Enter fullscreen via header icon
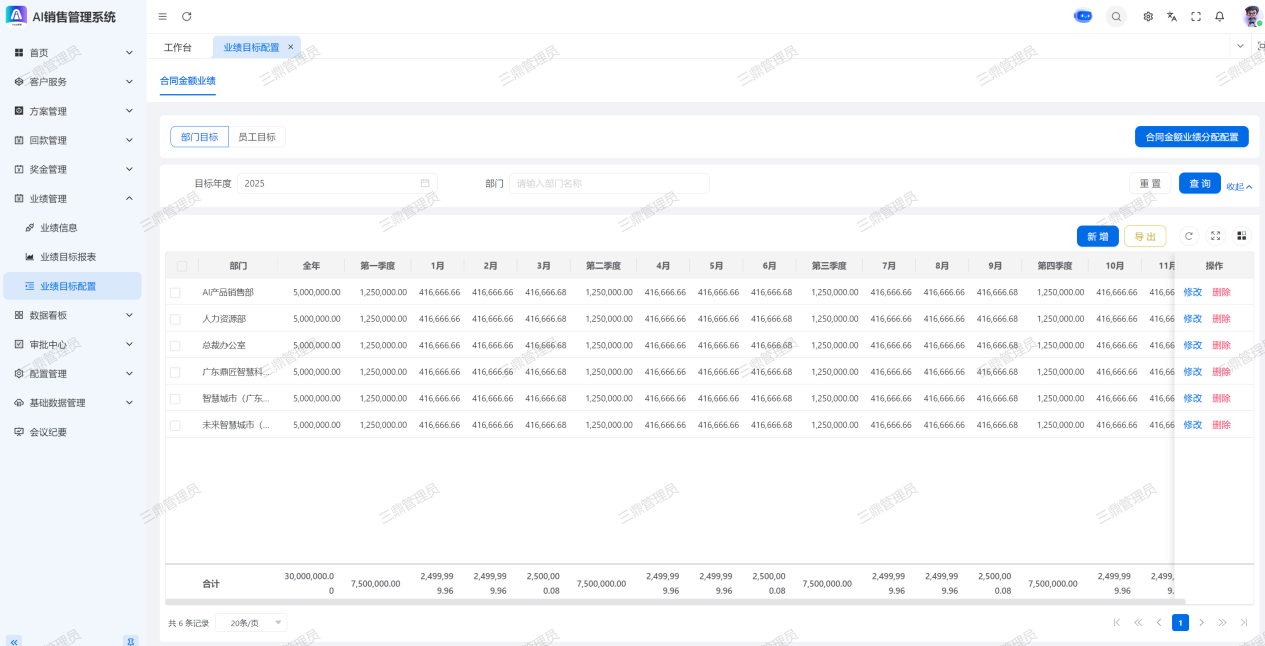The height and width of the screenshot is (646, 1265). click(1196, 17)
